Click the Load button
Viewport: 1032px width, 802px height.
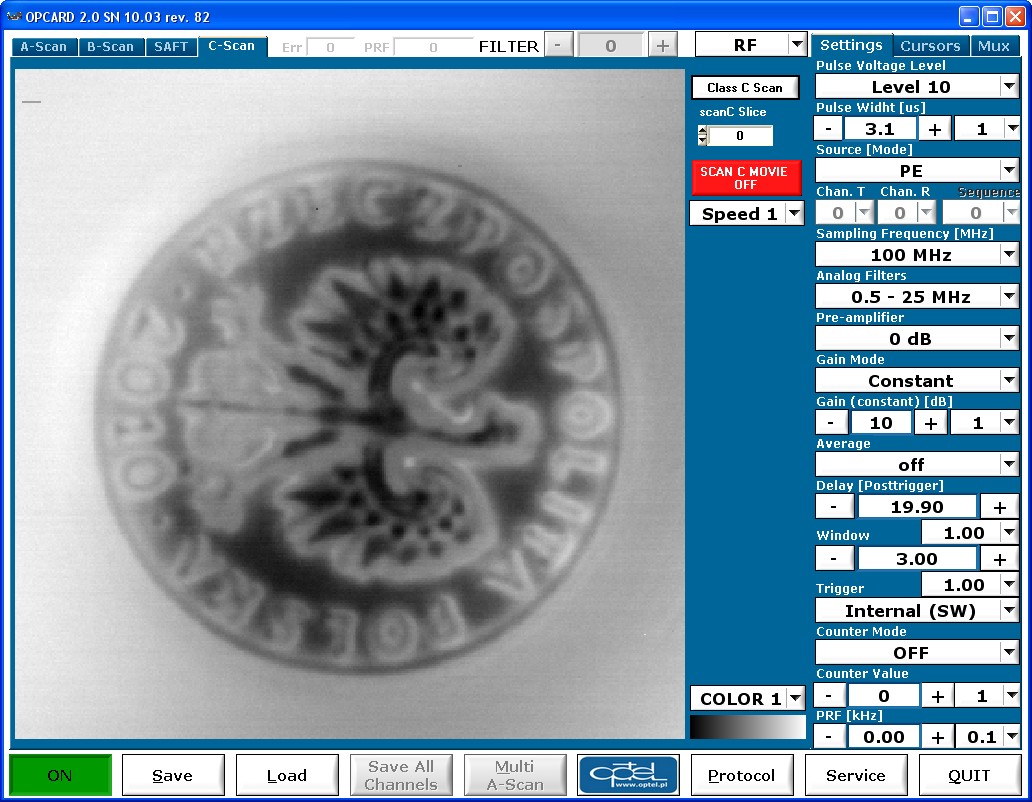pyautogui.click(x=287, y=775)
